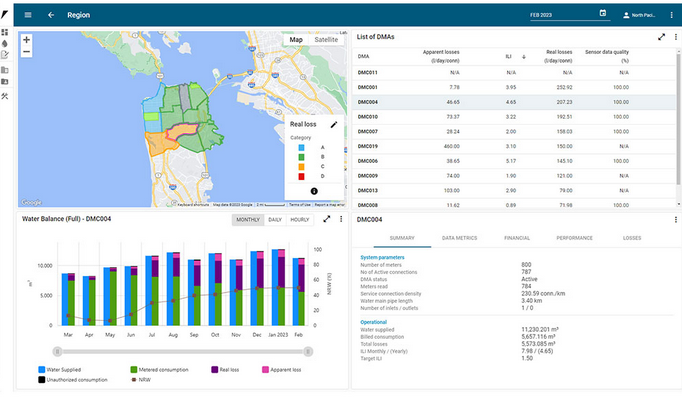This screenshot has width=682, height=397.
Task: Select the DMC010 row in DMA list
Action: click(x=515, y=117)
